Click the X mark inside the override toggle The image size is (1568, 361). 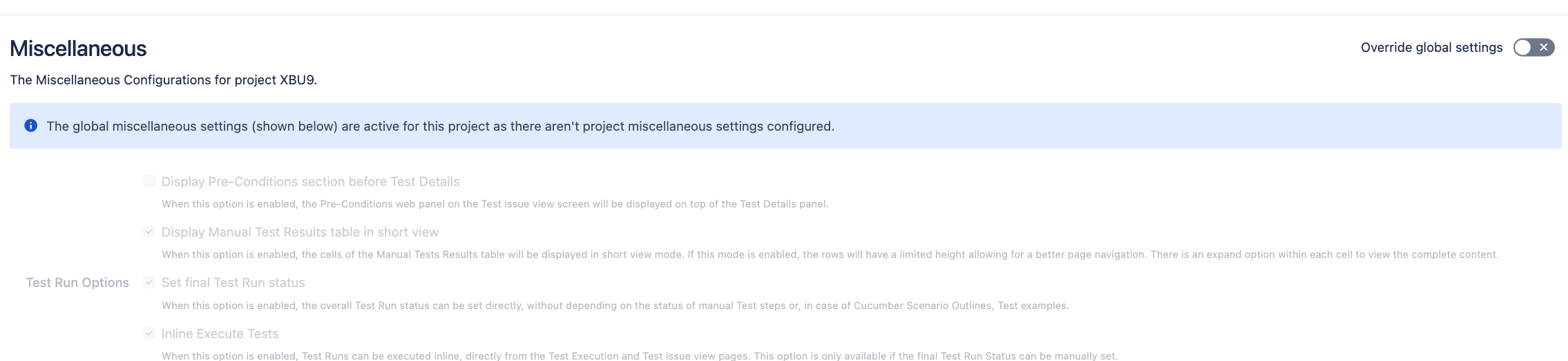tap(1544, 48)
